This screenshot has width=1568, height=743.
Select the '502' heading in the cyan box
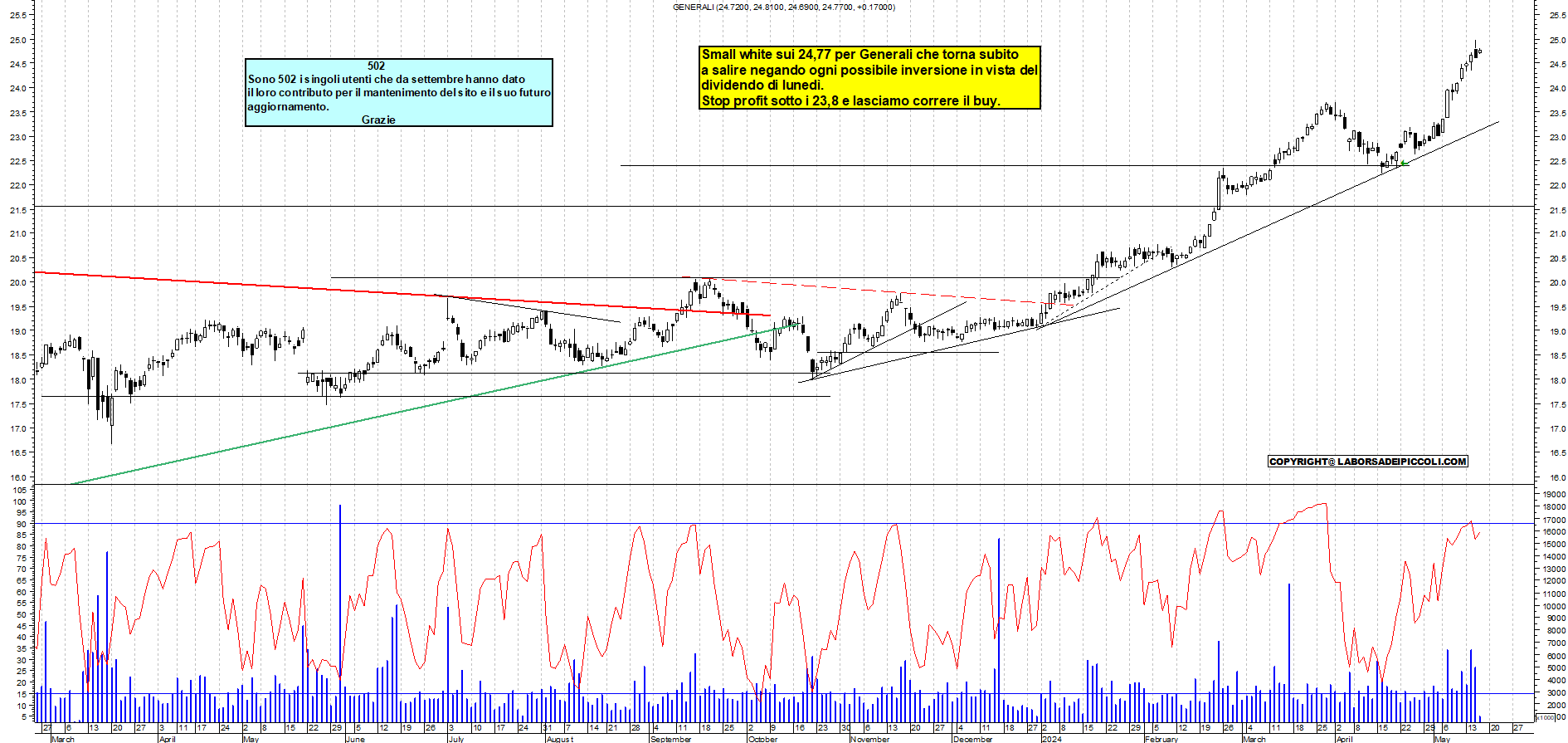376,66
